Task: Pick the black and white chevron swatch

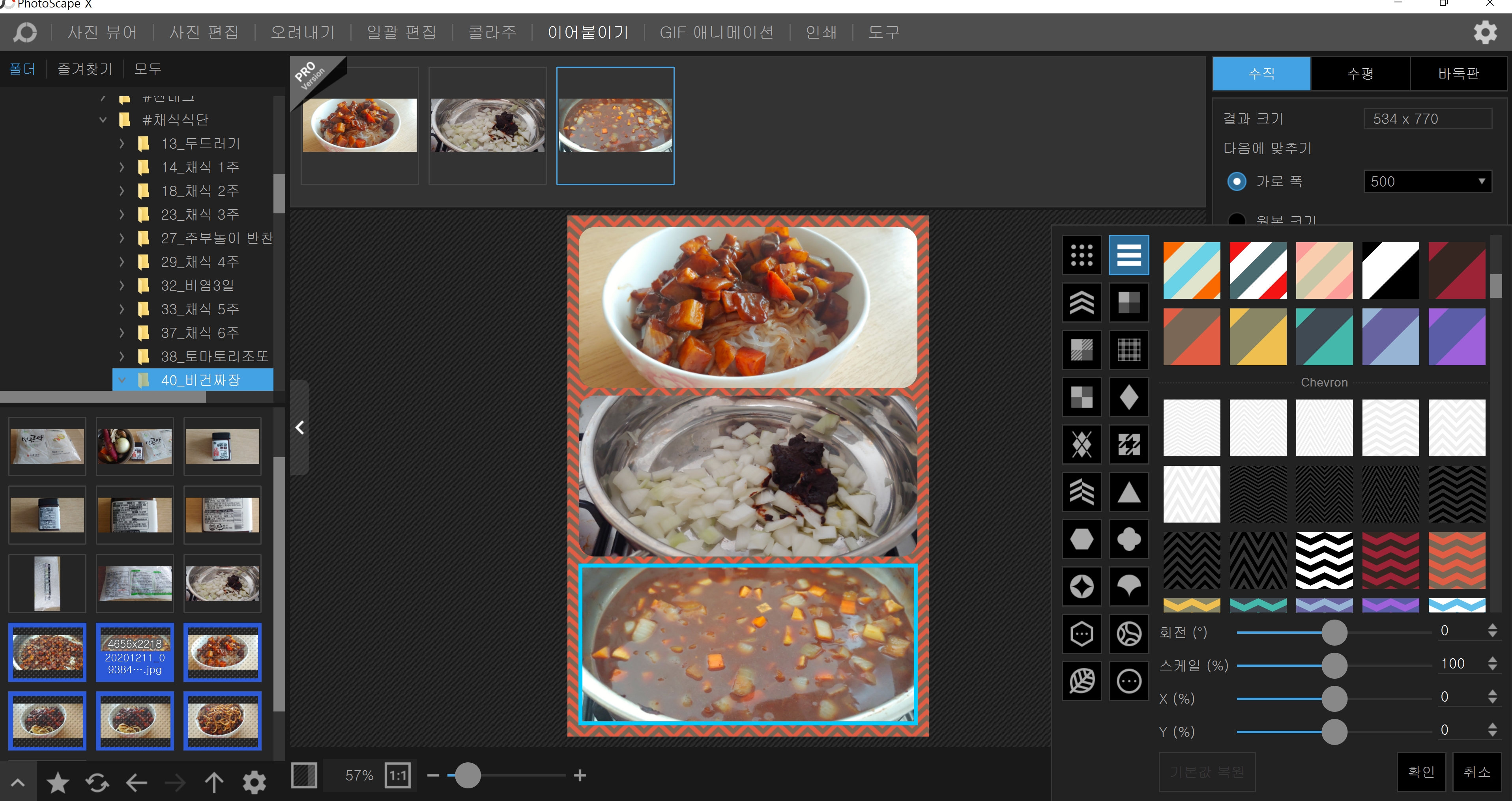Action: tap(1323, 560)
